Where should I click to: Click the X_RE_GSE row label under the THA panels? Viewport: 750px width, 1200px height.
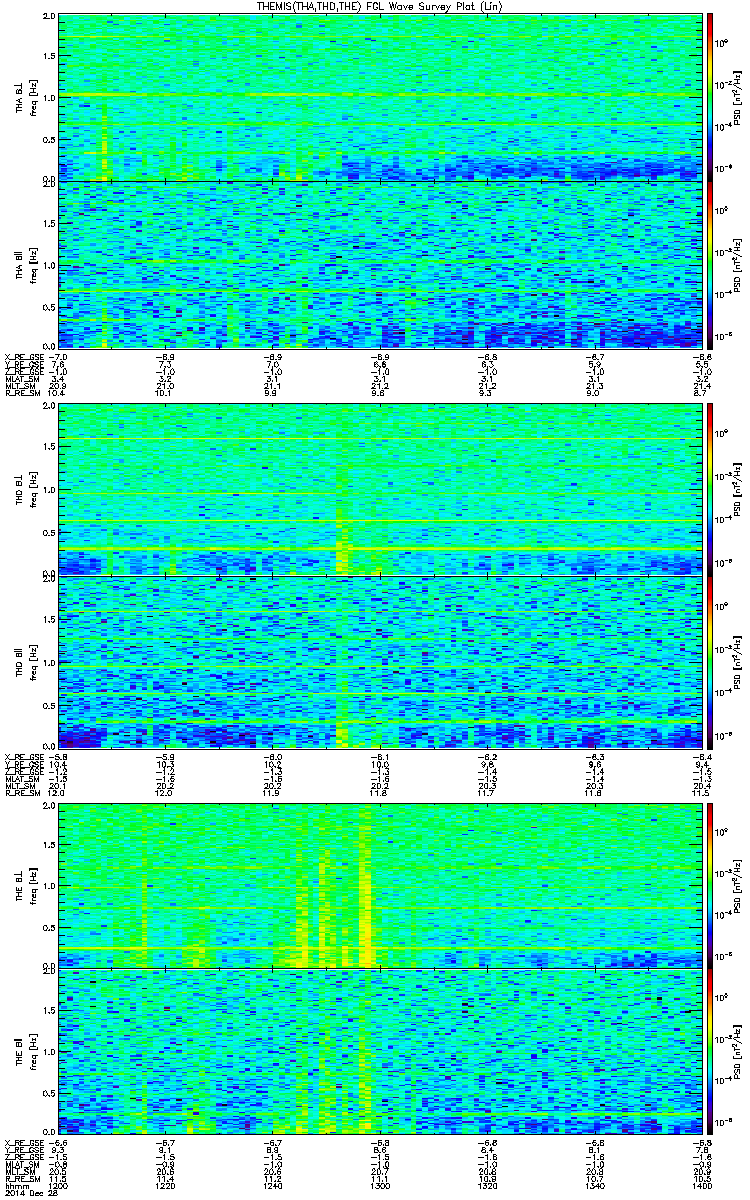pyautogui.click(x=26, y=357)
